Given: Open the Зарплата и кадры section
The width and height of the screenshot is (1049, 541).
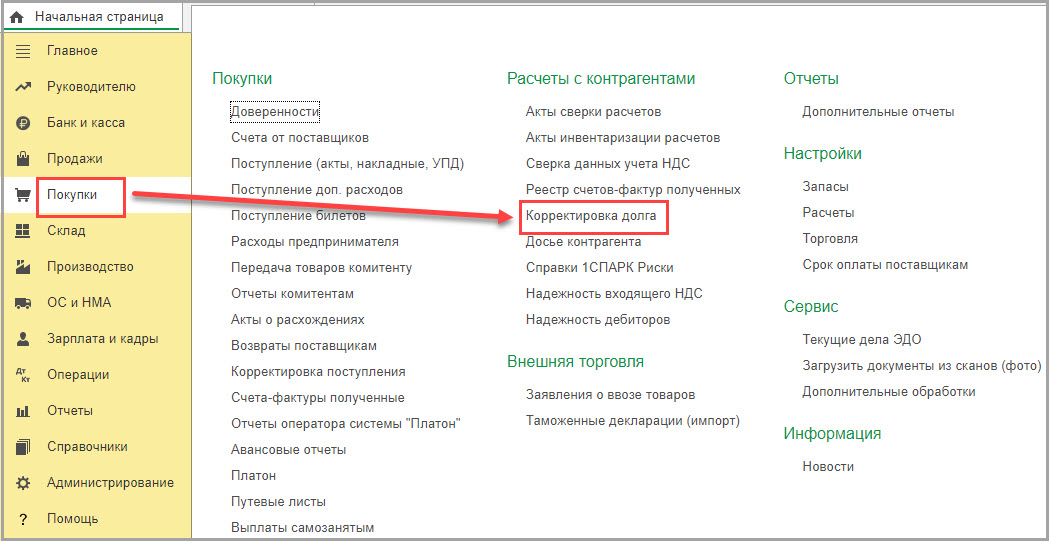Looking at the screenshot, I should [x=102, y=339].
